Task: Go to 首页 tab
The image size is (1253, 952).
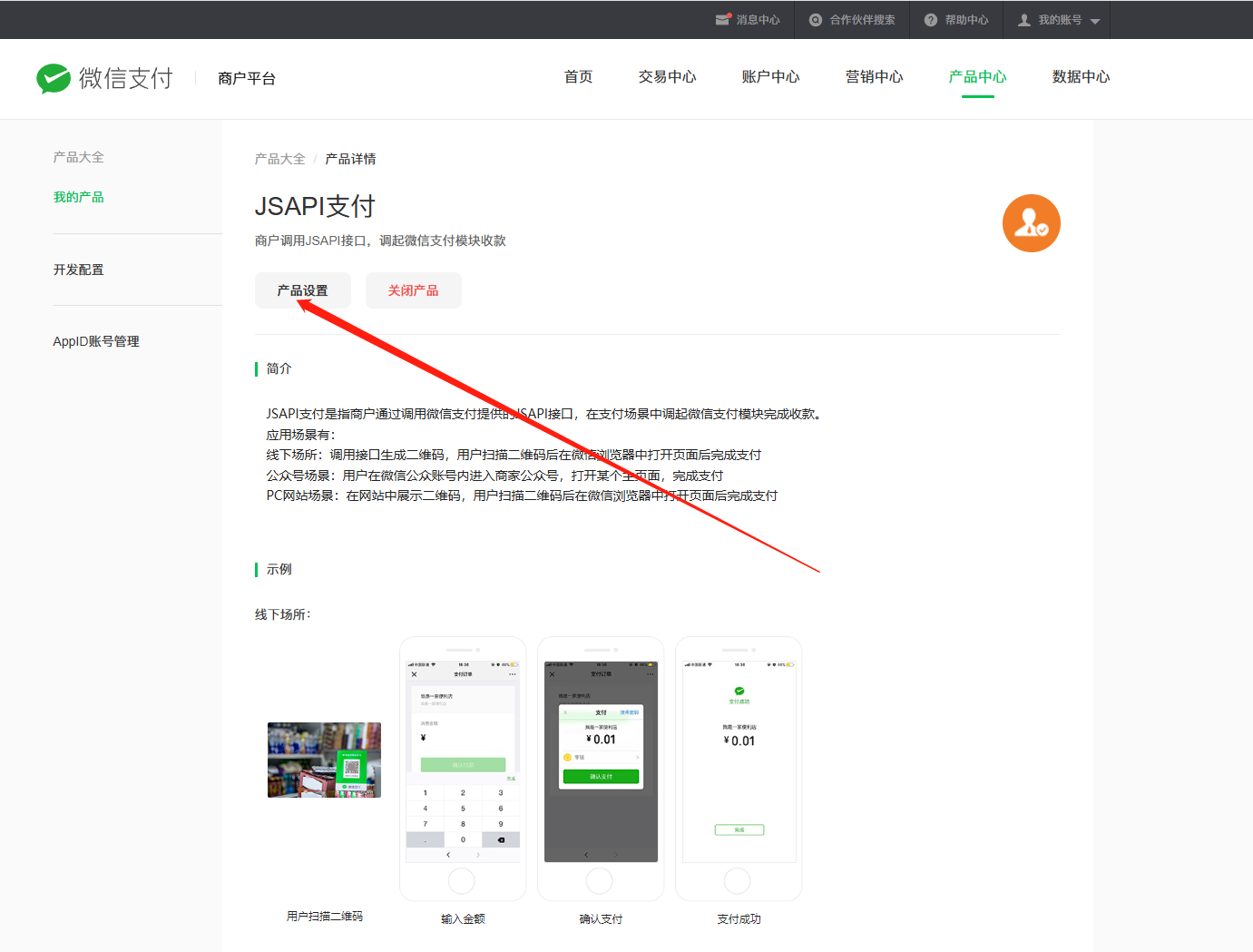Action: [x=579, y=77]
